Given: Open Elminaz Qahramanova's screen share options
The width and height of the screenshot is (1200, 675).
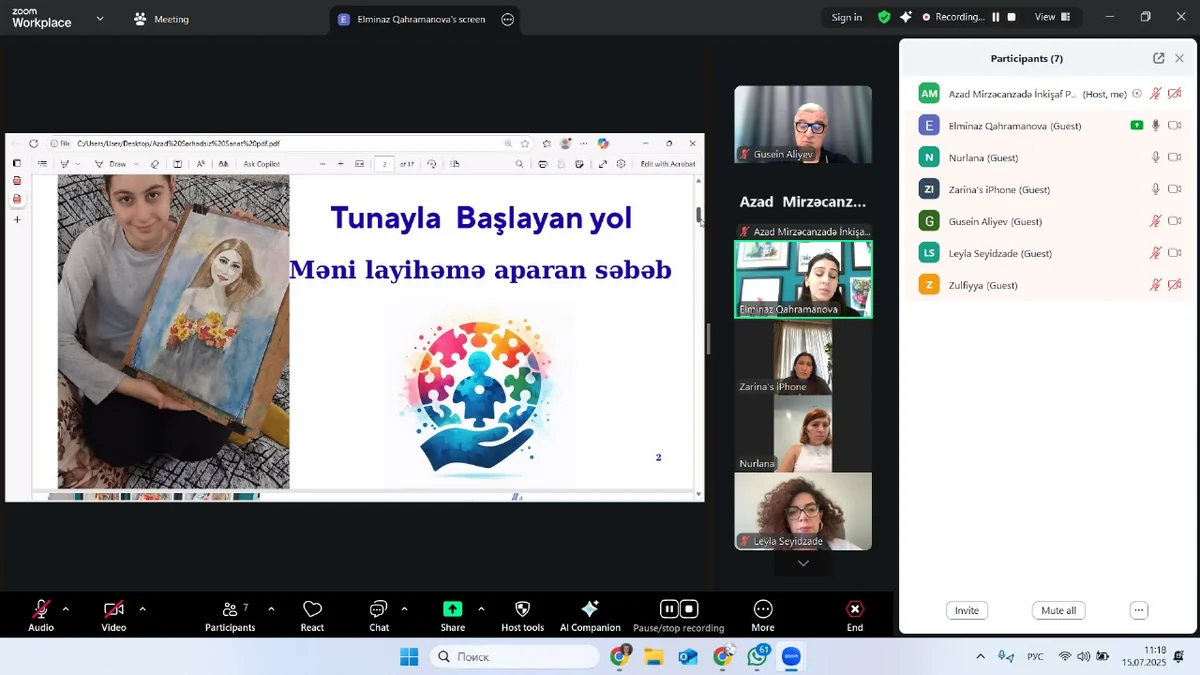Looking at the screenshot, I should pos(508,19).
